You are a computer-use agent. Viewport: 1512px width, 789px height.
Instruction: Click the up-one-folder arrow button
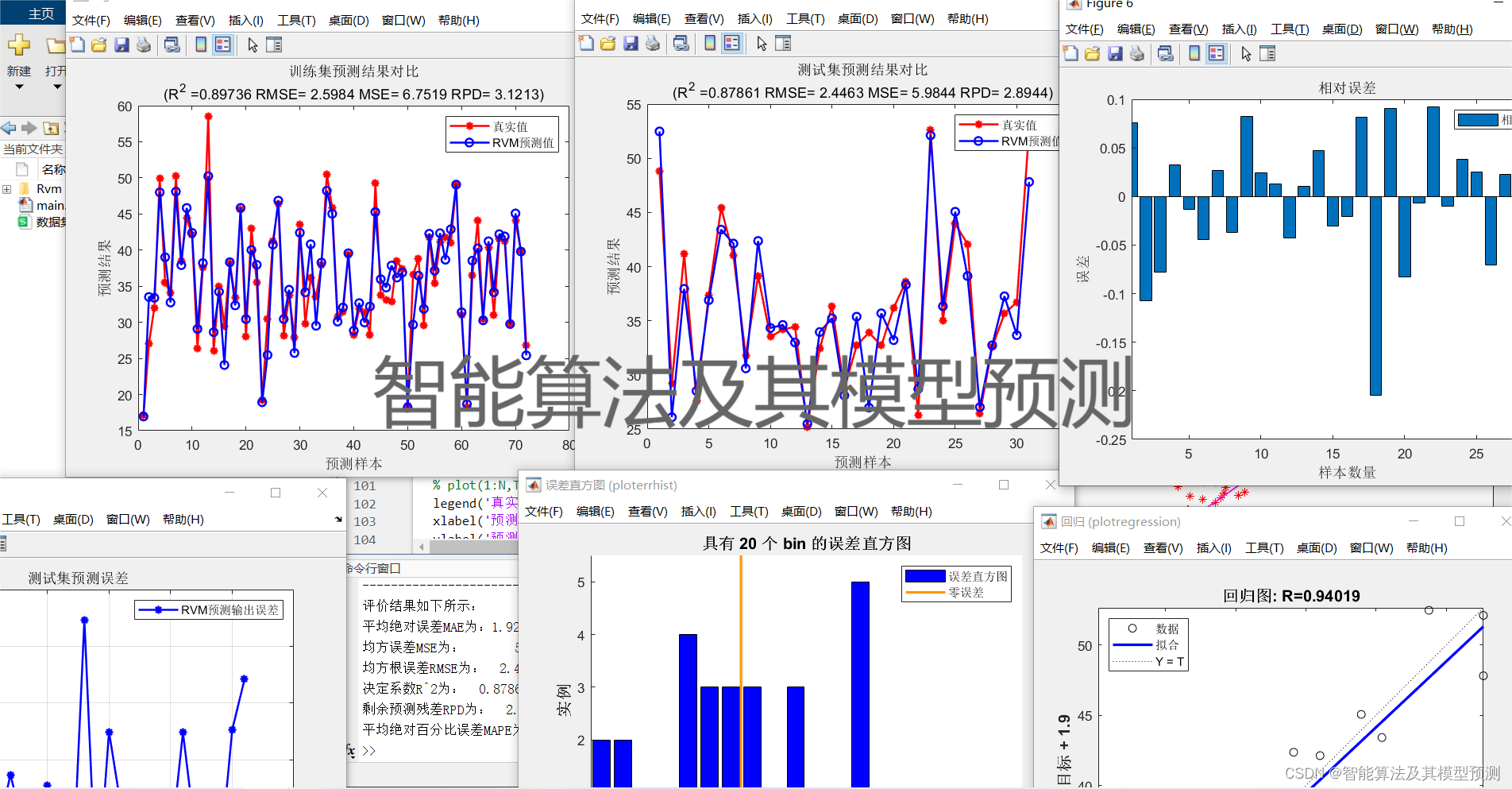(x=50, y=128)
